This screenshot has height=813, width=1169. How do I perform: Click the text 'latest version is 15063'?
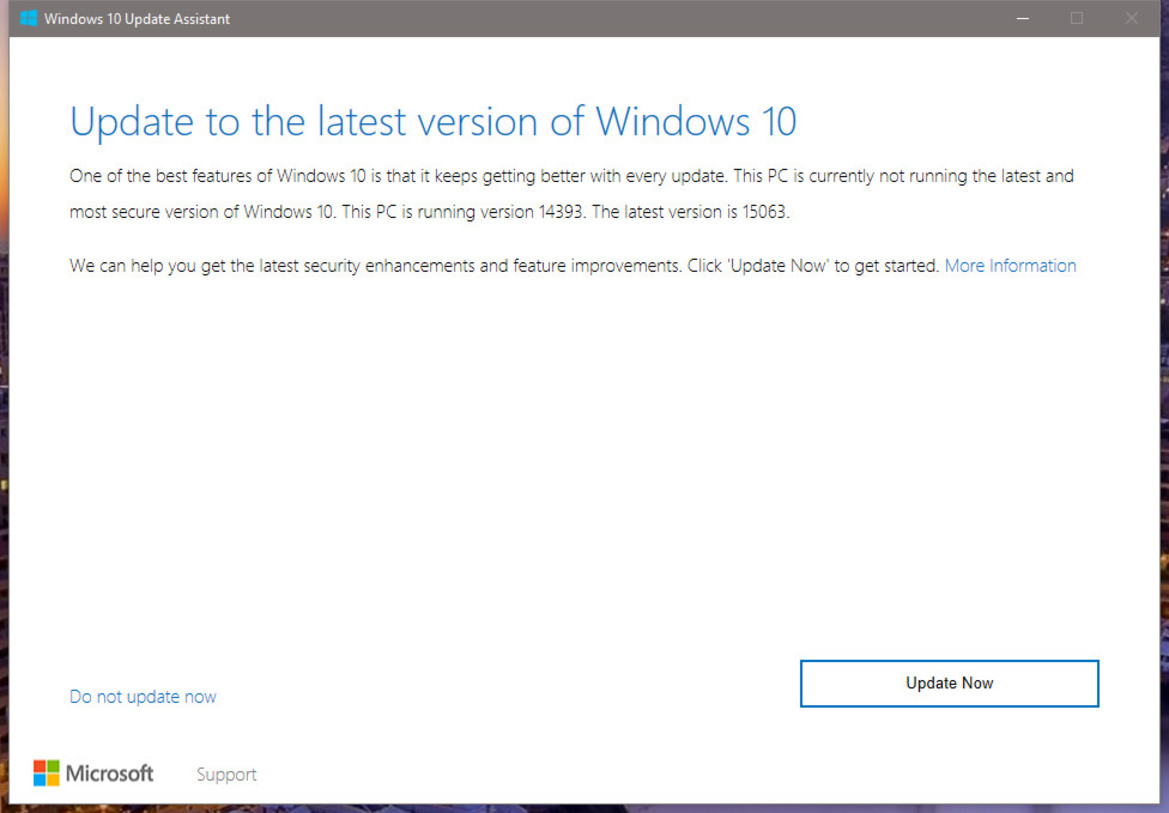tap(705, 212)
